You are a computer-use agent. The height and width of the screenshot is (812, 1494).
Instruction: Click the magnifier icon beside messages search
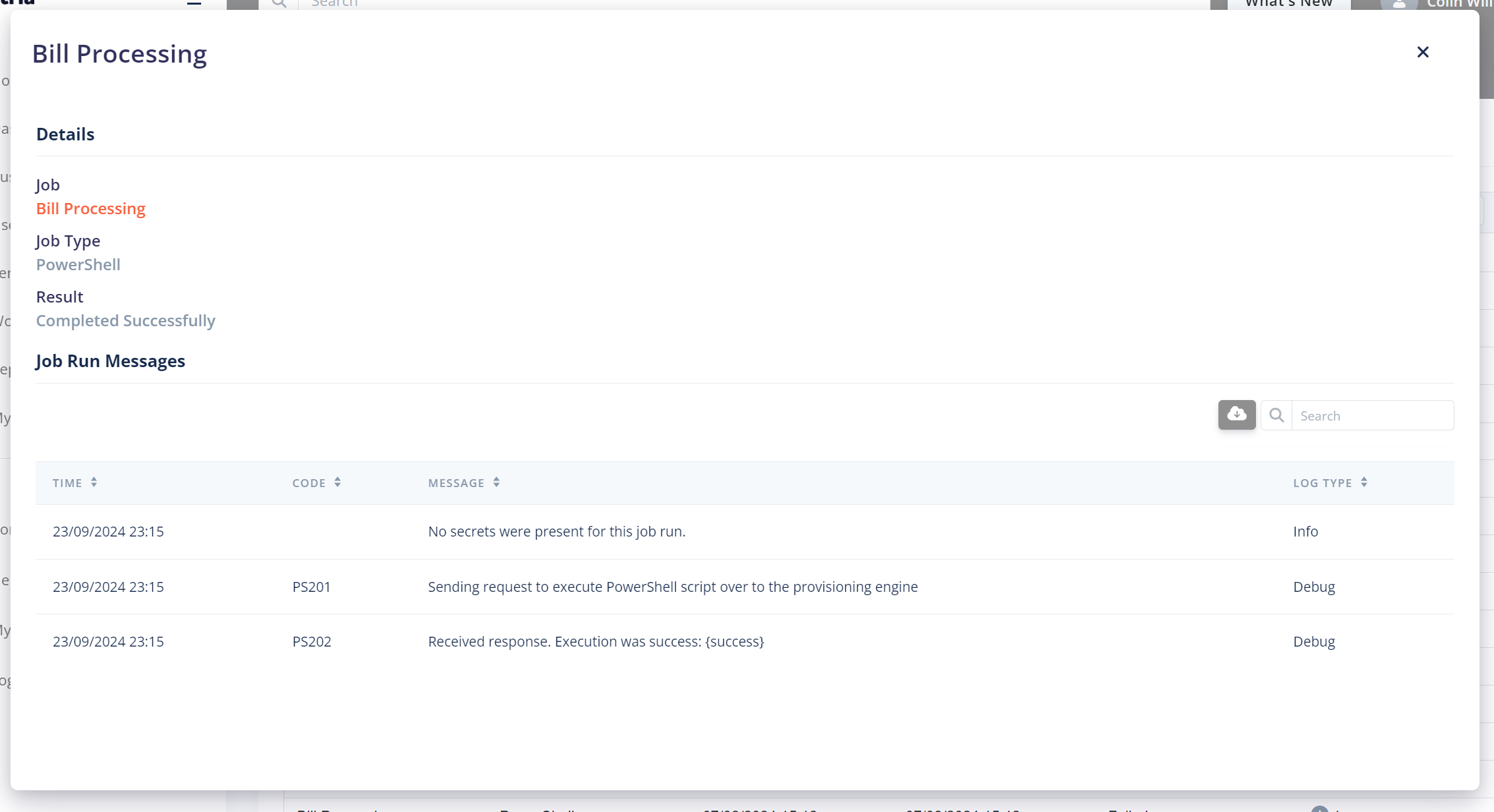(1276, 415)
